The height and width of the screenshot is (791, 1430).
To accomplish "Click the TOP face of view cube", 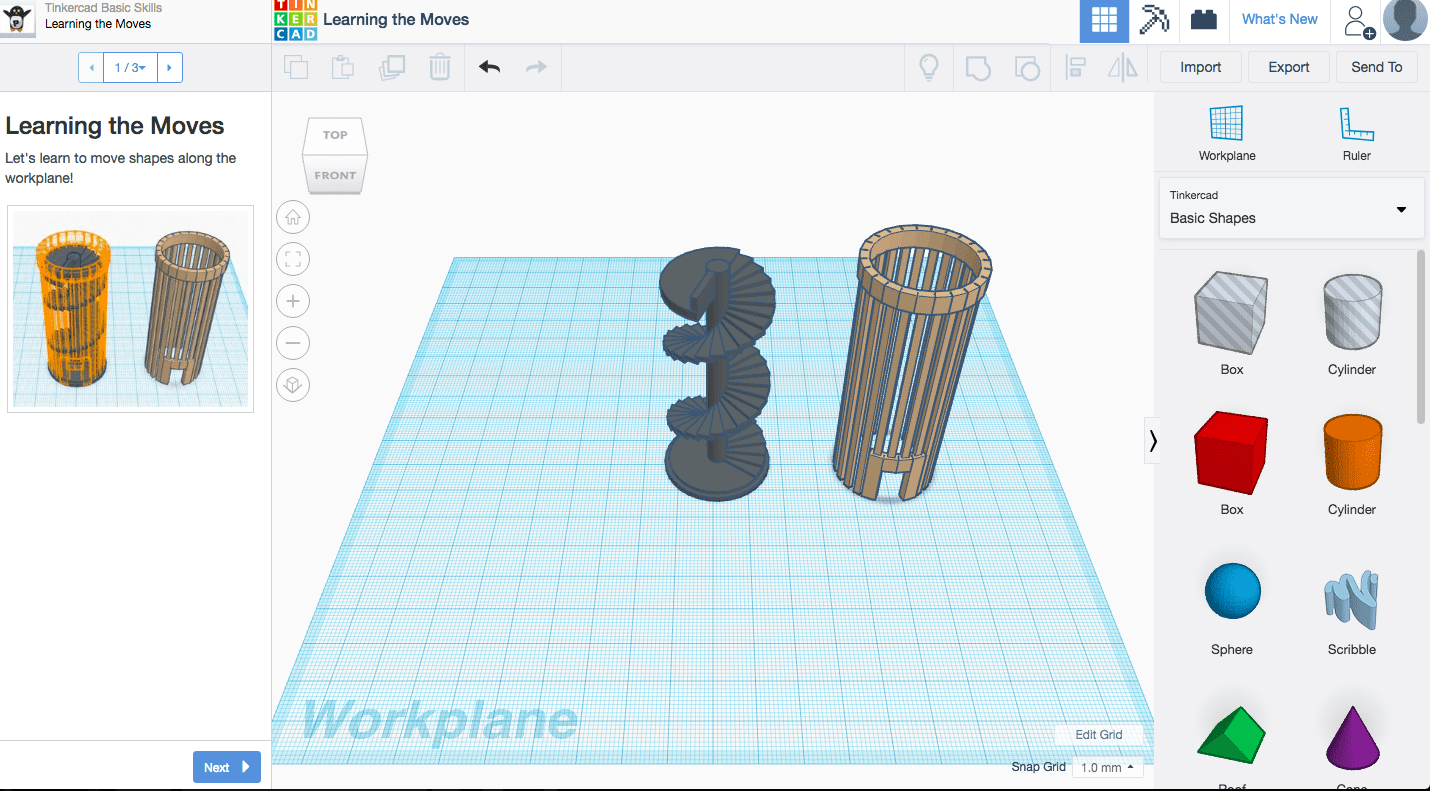I will pyautogui.click(x=335, y=135).
